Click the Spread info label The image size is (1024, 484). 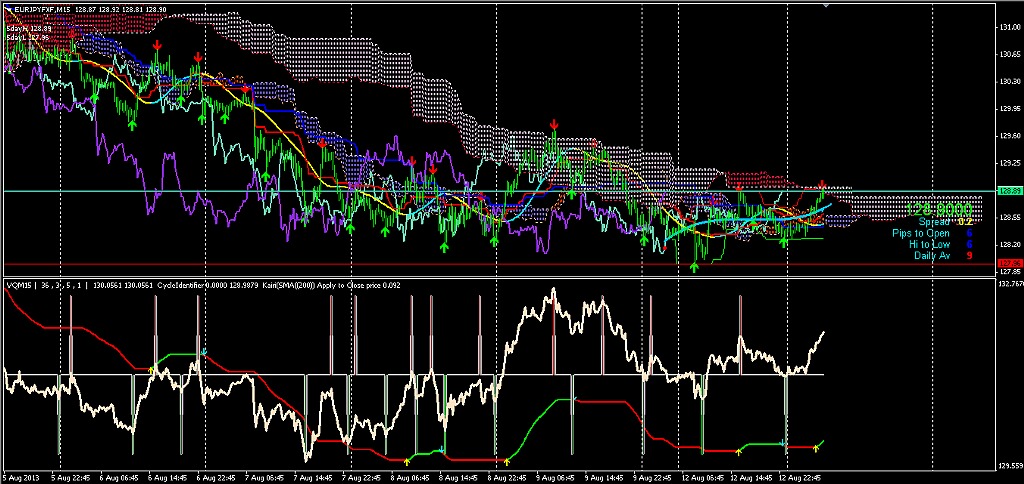[933, 222]
